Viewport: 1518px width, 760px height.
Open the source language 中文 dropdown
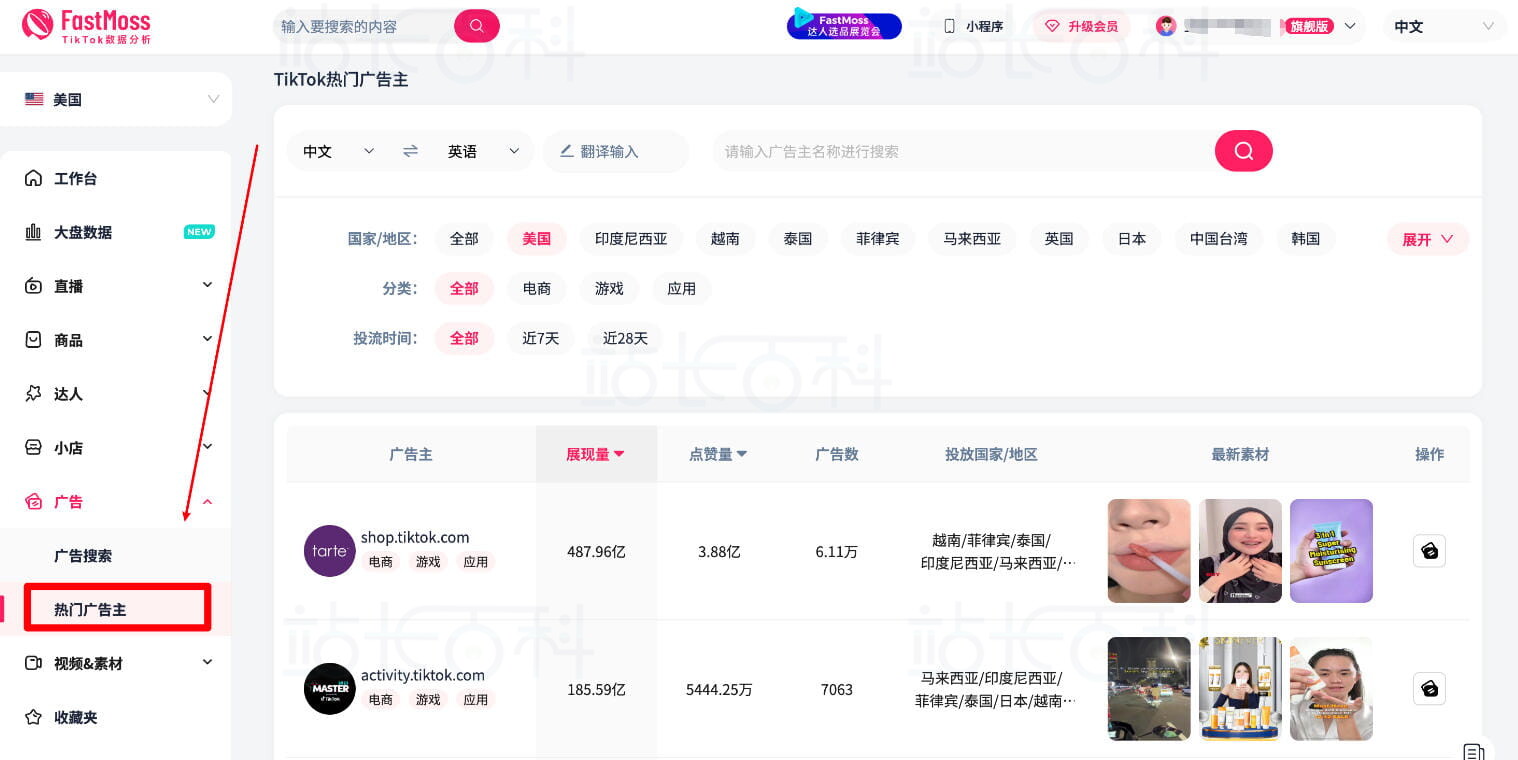338,151
